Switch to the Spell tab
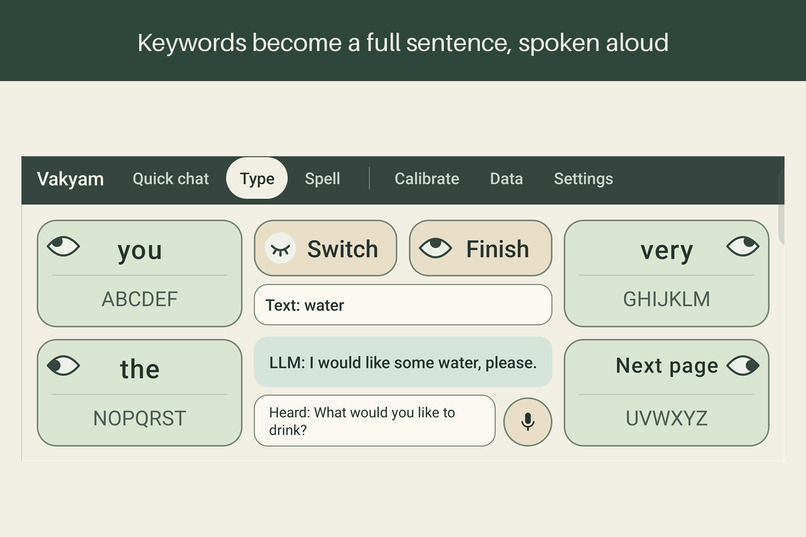 coord(322,178)
